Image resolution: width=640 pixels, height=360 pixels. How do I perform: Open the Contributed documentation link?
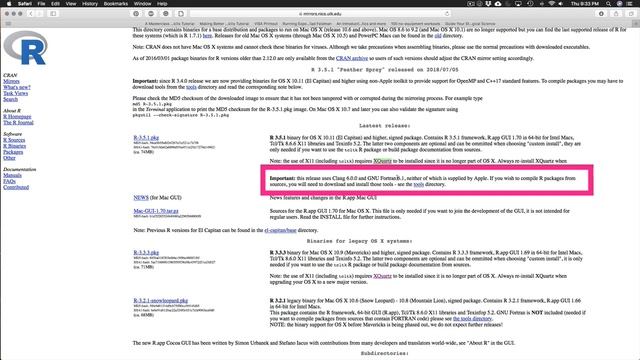(x=16, y=187)
